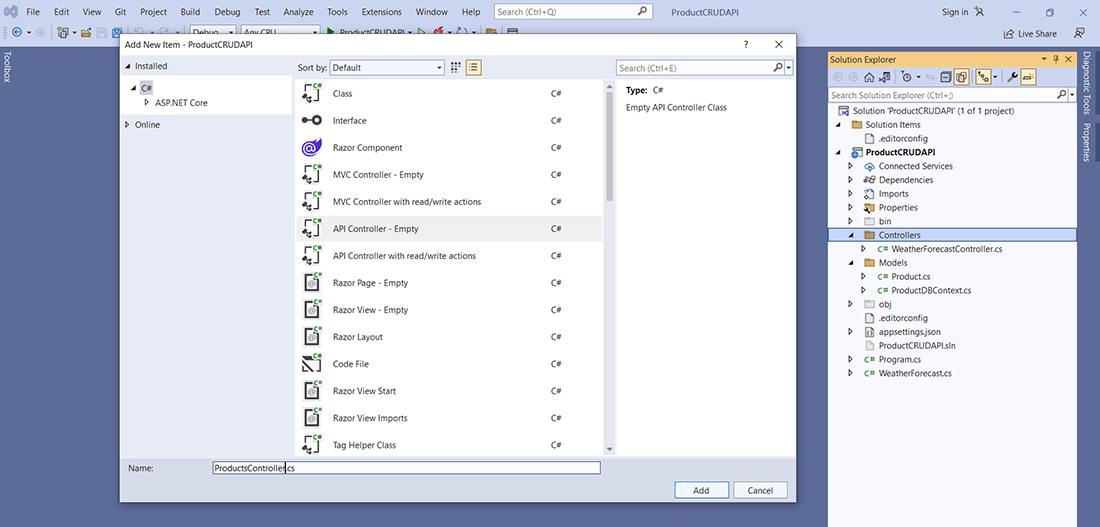Viewport: 1100px width, 527px height.
Task: Open the Git menu
Action: point(121,12)
